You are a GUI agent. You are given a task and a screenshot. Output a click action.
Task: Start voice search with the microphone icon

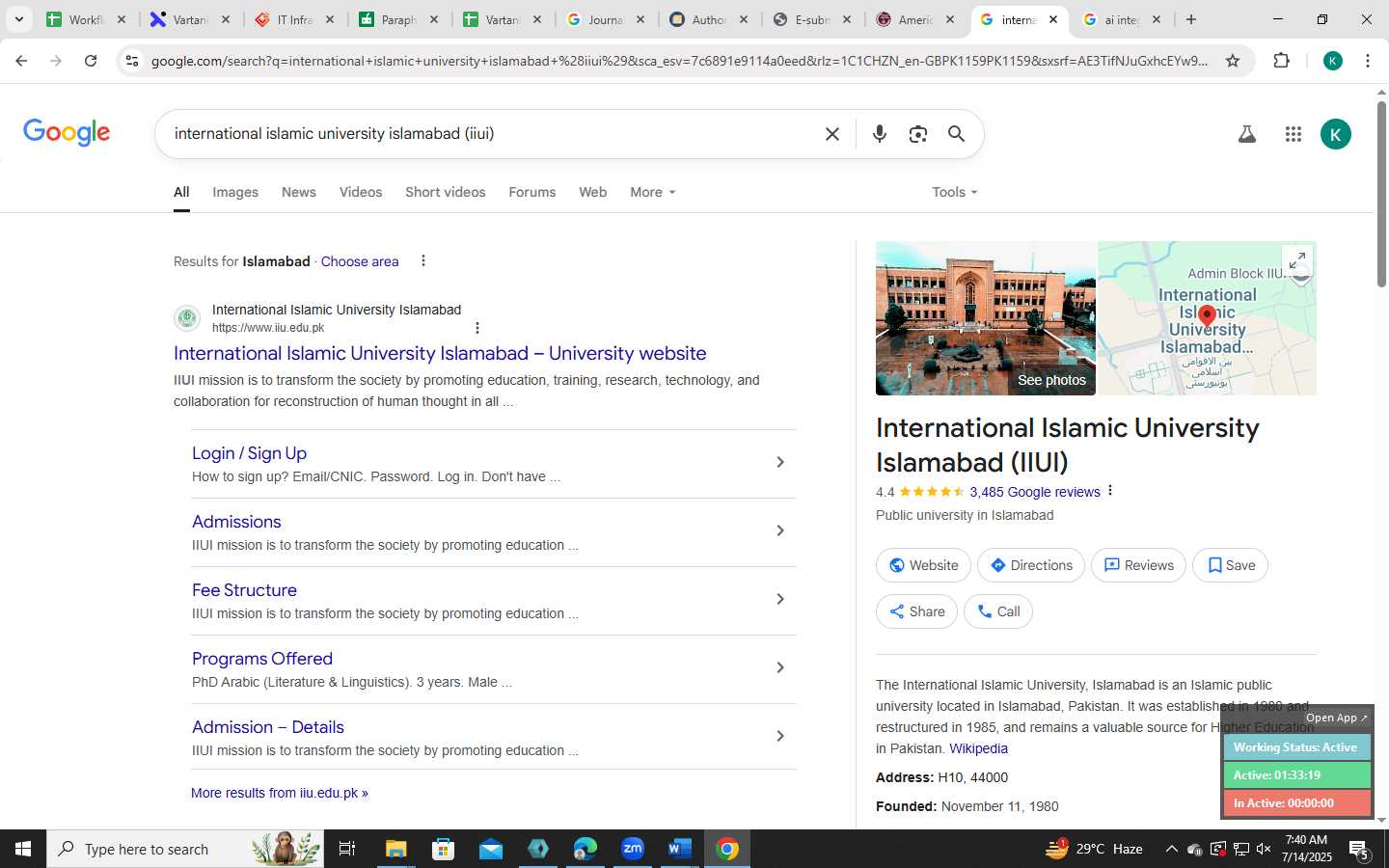coord(879,134)
